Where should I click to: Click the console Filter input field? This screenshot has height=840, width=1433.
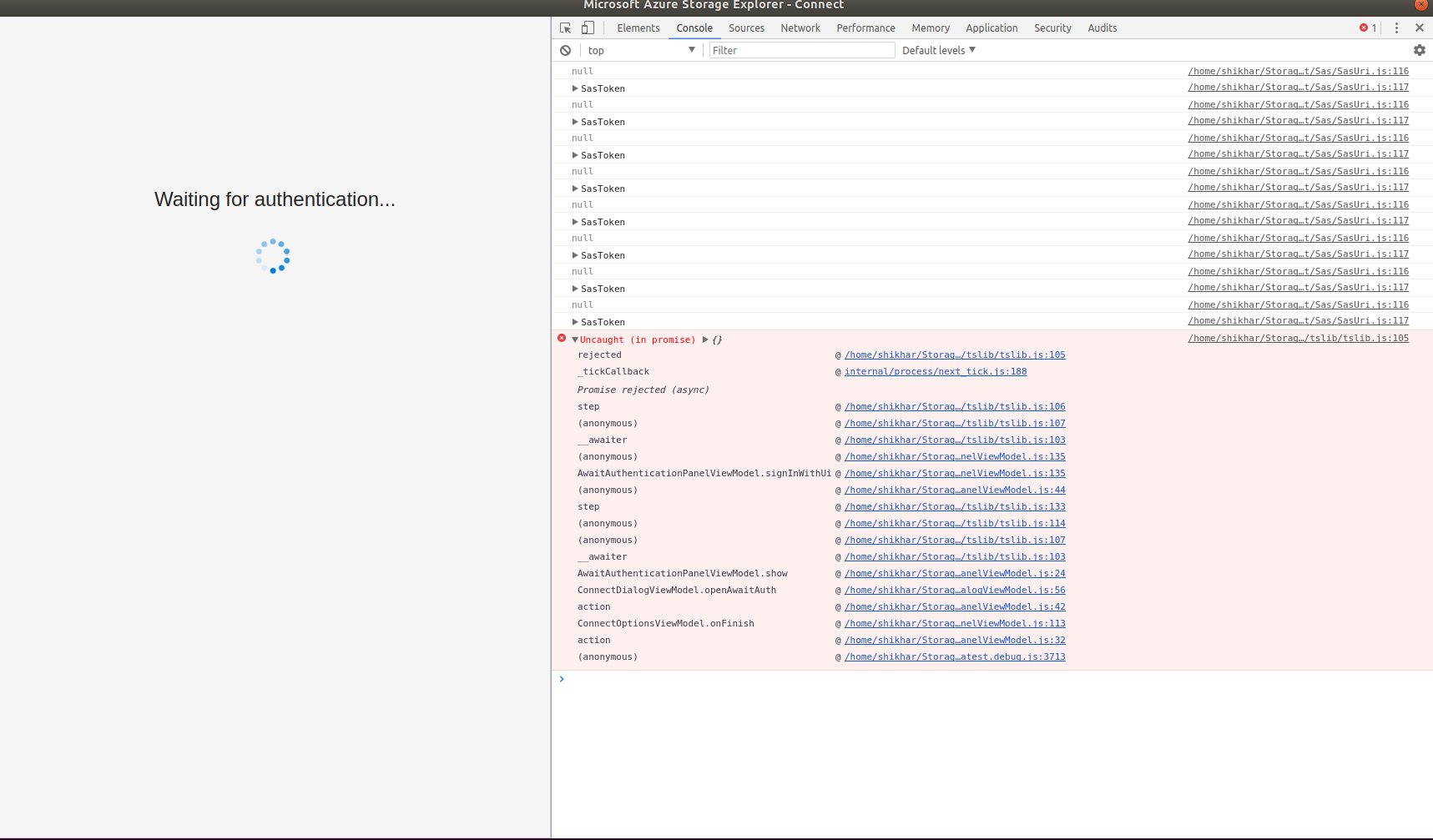click(801, 50)
